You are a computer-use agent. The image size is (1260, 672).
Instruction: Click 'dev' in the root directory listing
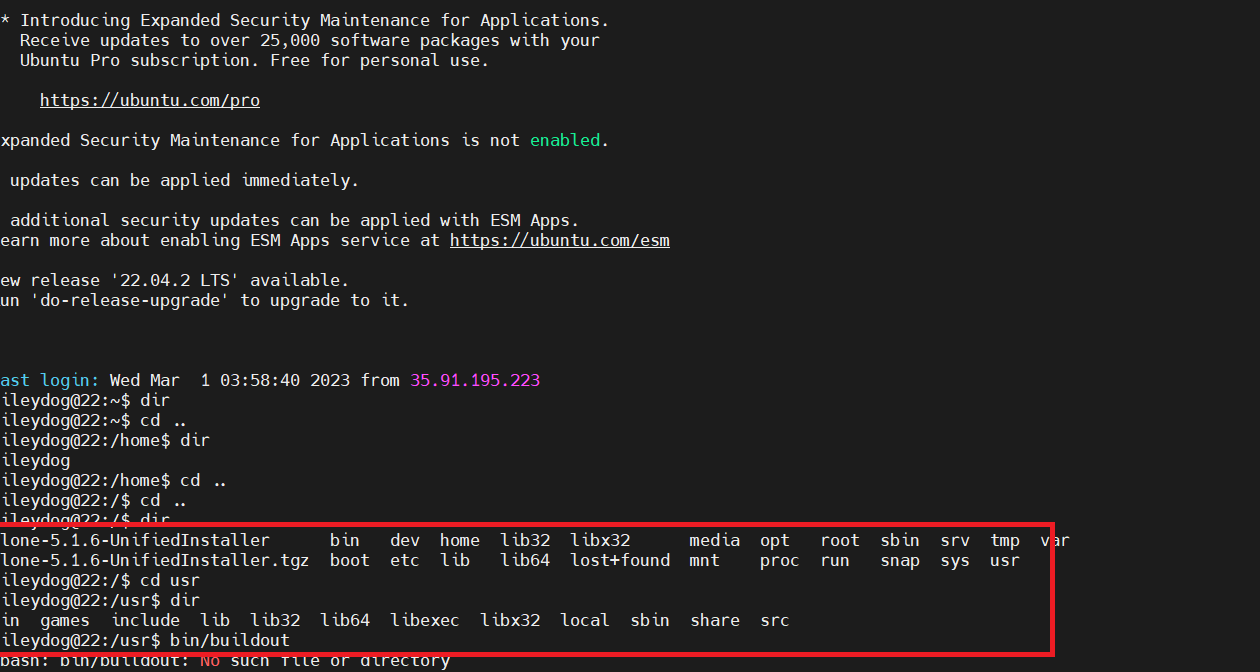[x=405, y=540]
